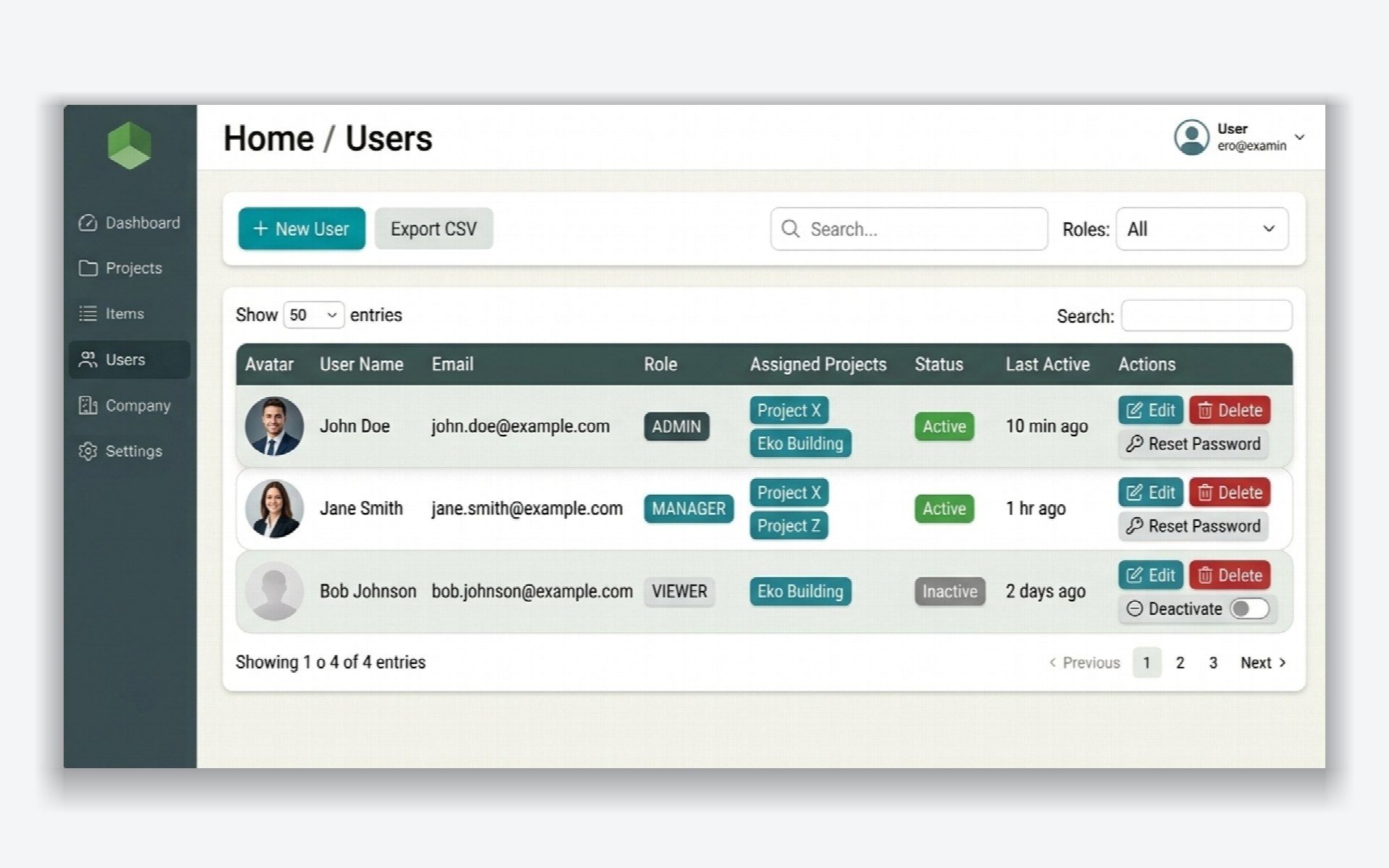1389x868 pixels.
Task: Delete Bob Johnson's account
Action: coord(1230,575)
